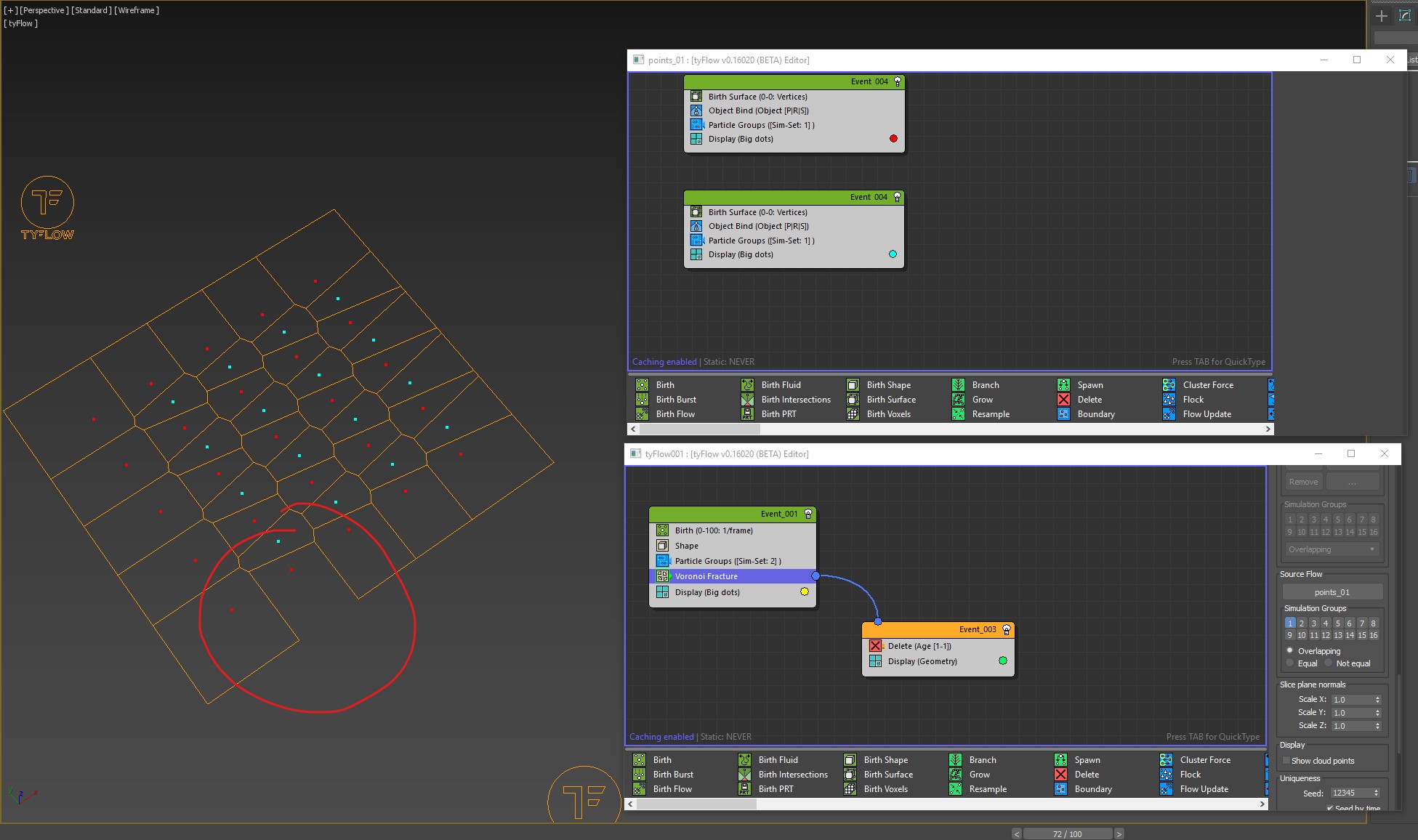Toggle light bulb on top Event 004
Viewport: 1418px width, 840px height.
point(898,81)
